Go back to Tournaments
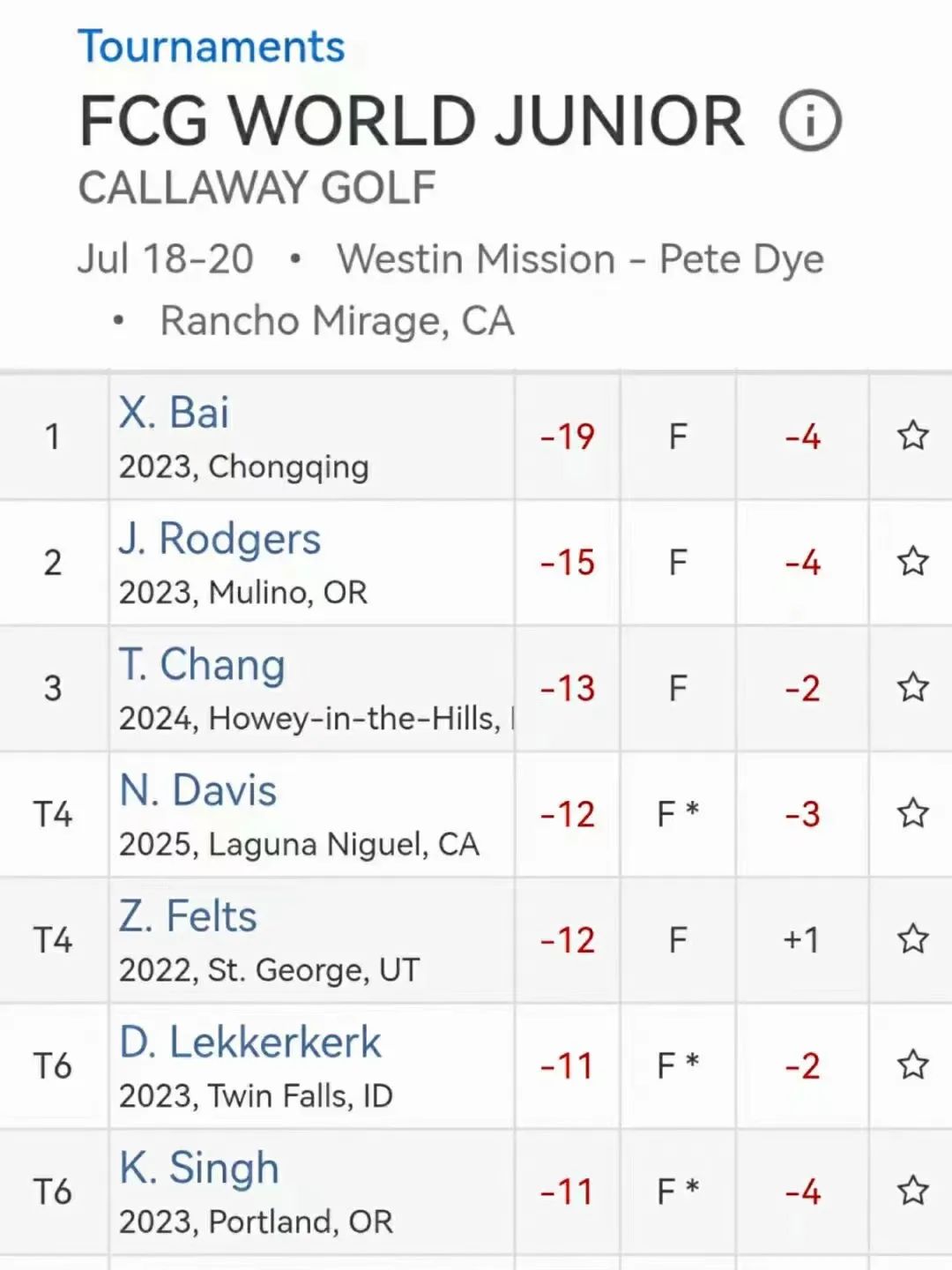952x1270 pixels. click(x=211, y=47)
